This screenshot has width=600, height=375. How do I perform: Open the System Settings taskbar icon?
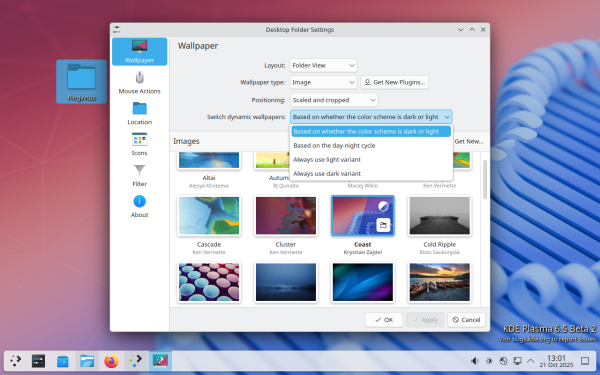39,361
